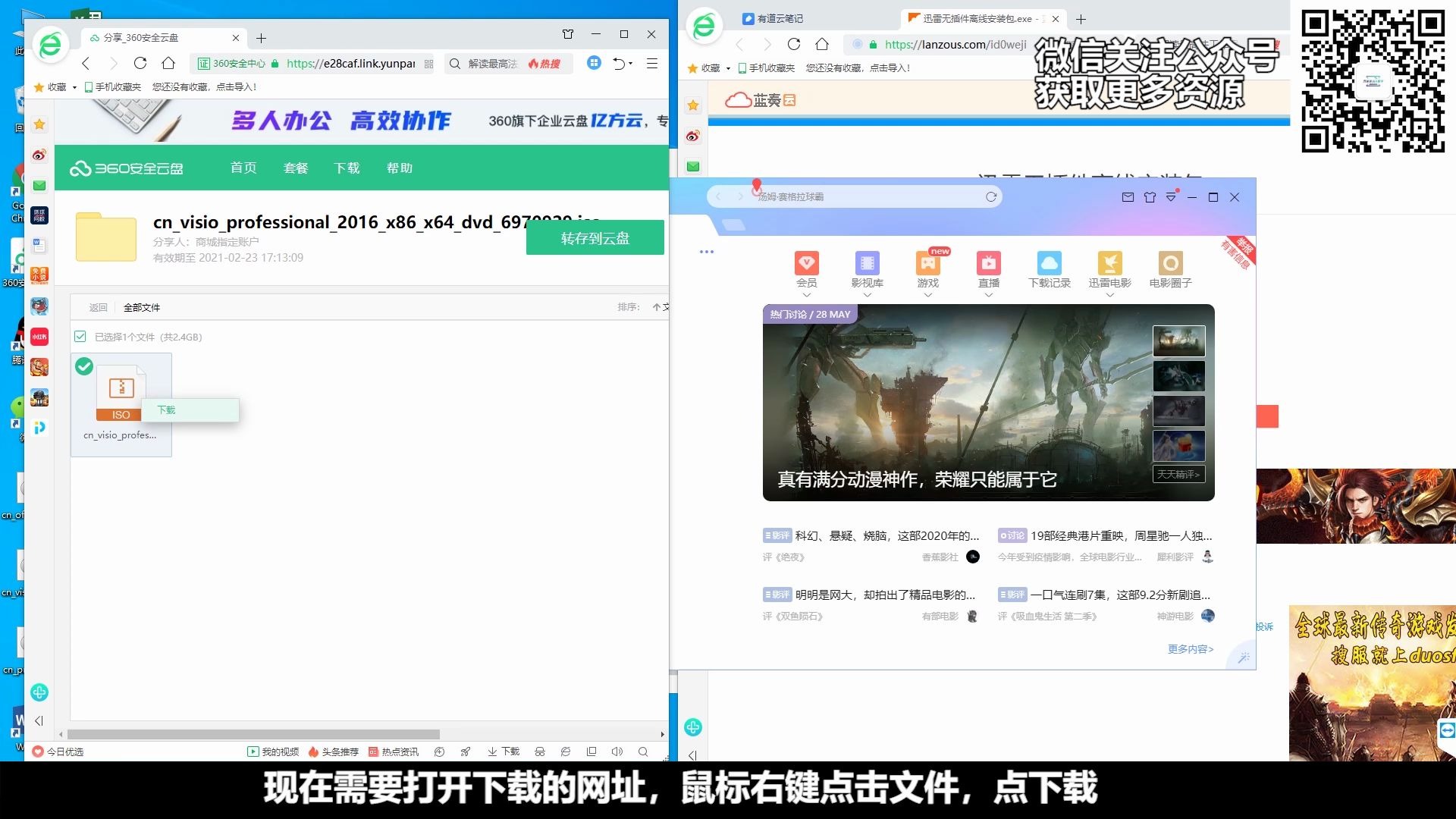Expand the chevron under 迅雷电影
Viewport: 1456px width, 819px height.
coord(1110,295)
